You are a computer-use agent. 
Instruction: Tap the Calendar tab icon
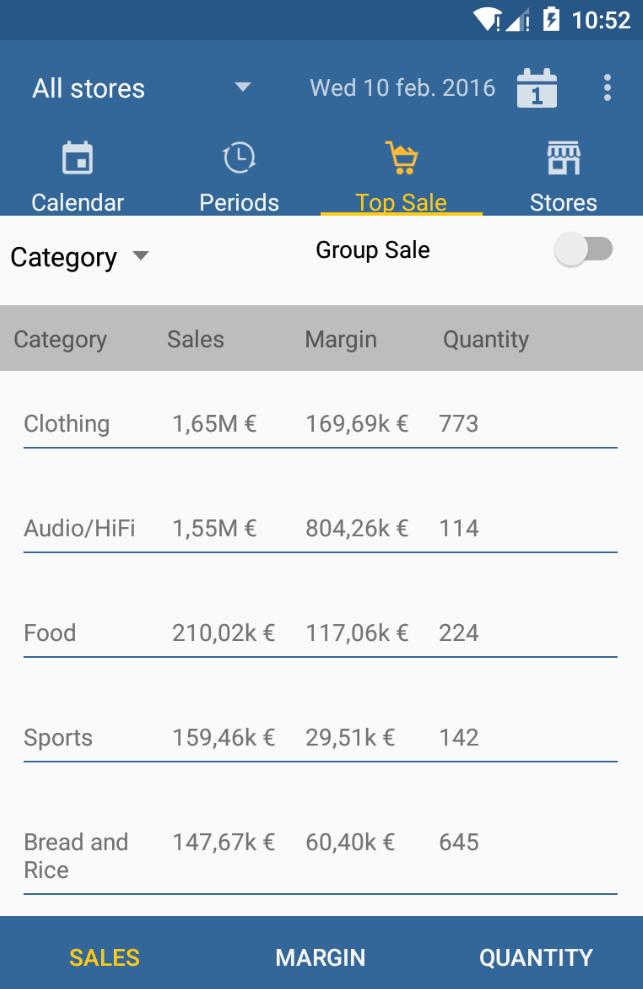coord(77,158)
